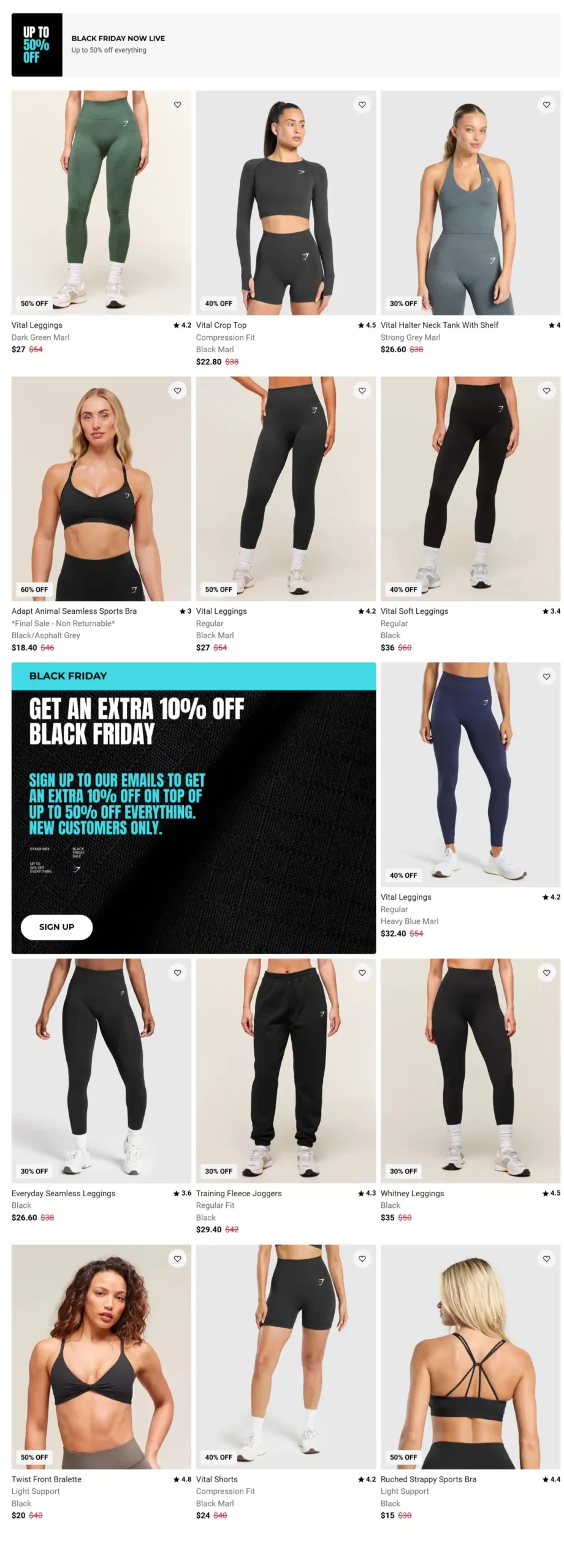Viewport: 564px width, 1568px height.
Task: Open Black Marl Vital Leggings product image
Action: pos(286,489)
